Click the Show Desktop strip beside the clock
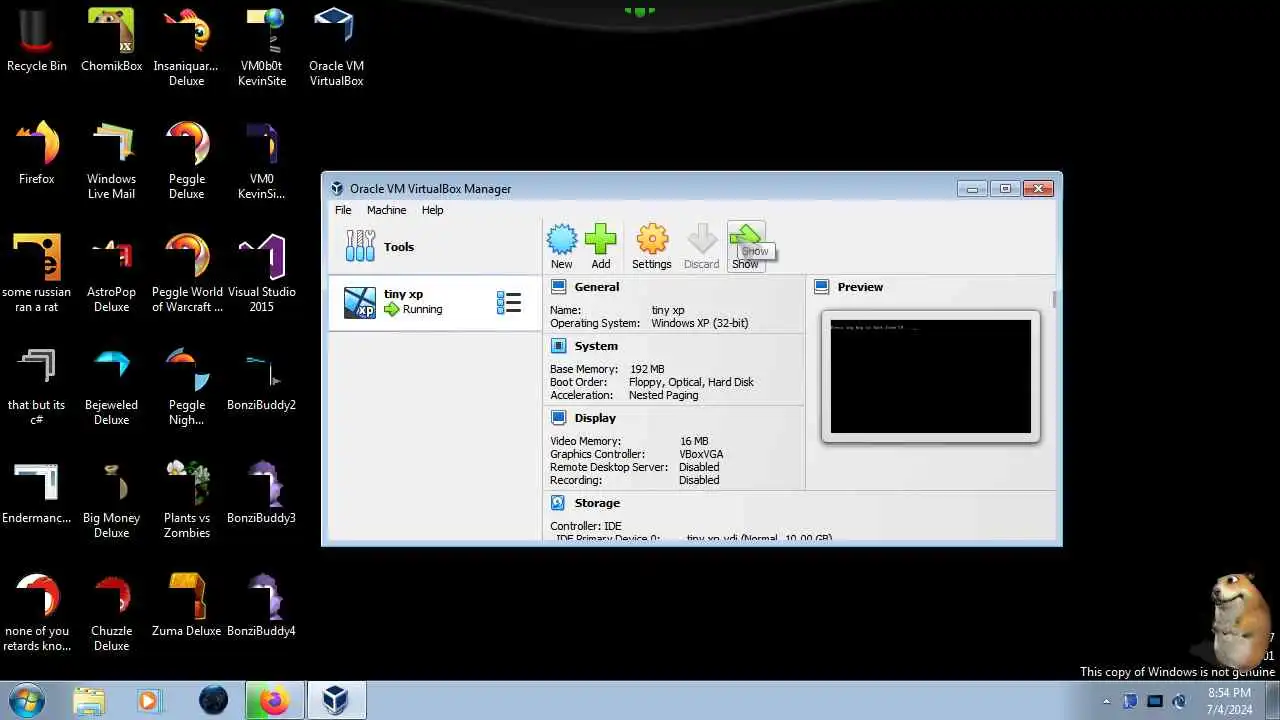Viewport: 1280px width, 720px height. point(1272,700)
